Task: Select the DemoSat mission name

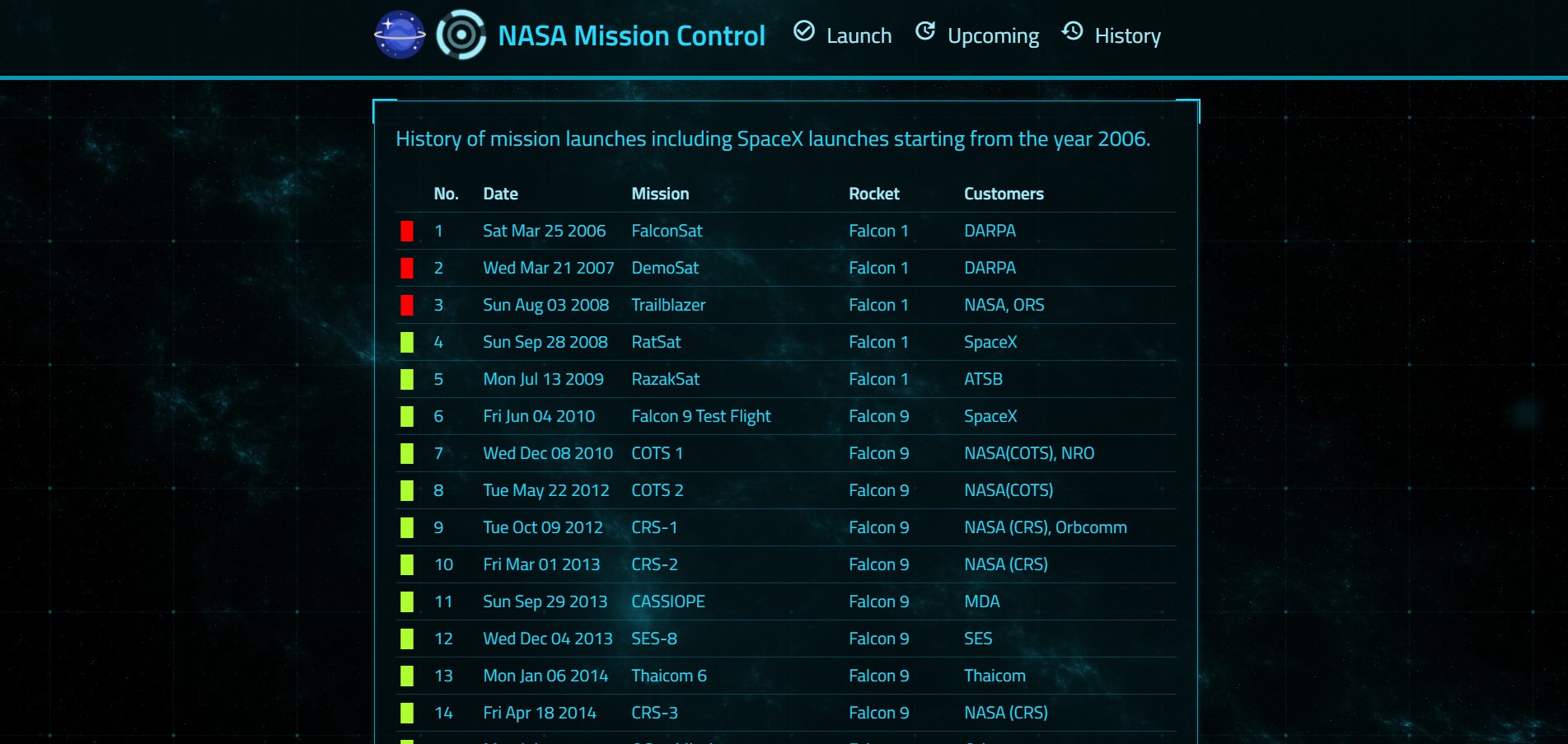Action: pos(665,268)
